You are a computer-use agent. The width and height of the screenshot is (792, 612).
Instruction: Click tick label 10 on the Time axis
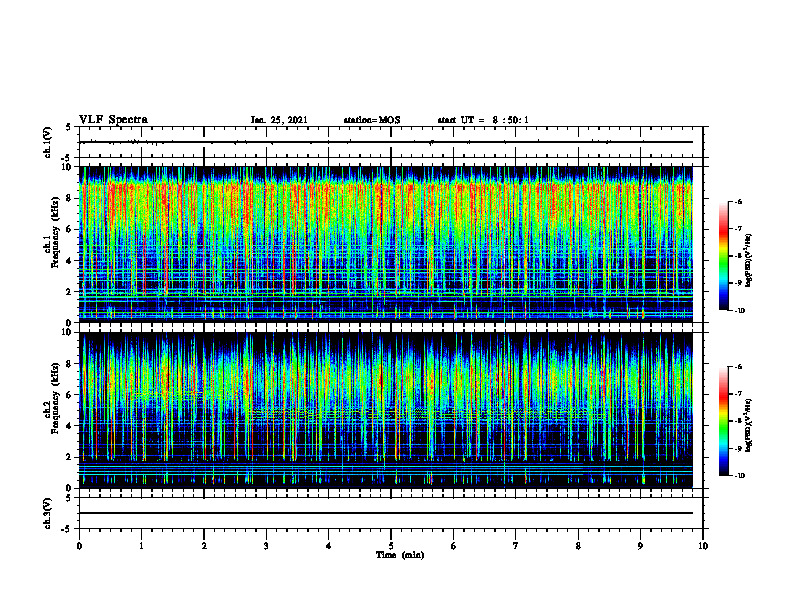pyautogui.click(x=703, y=546)
